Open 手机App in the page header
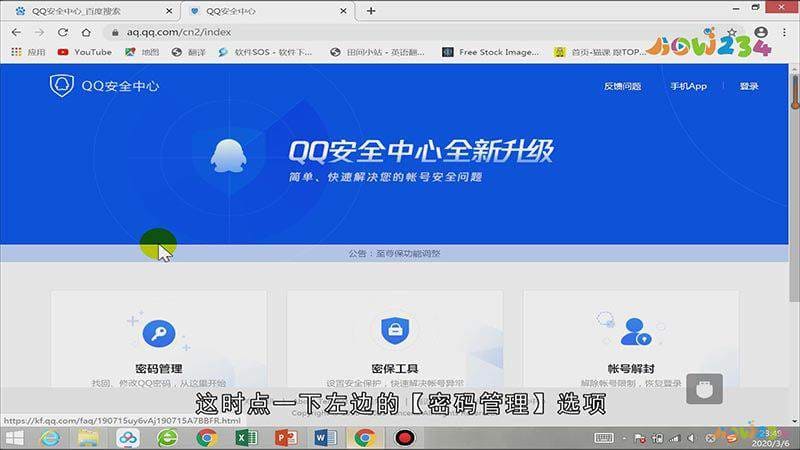 click(x=688, y=86)
